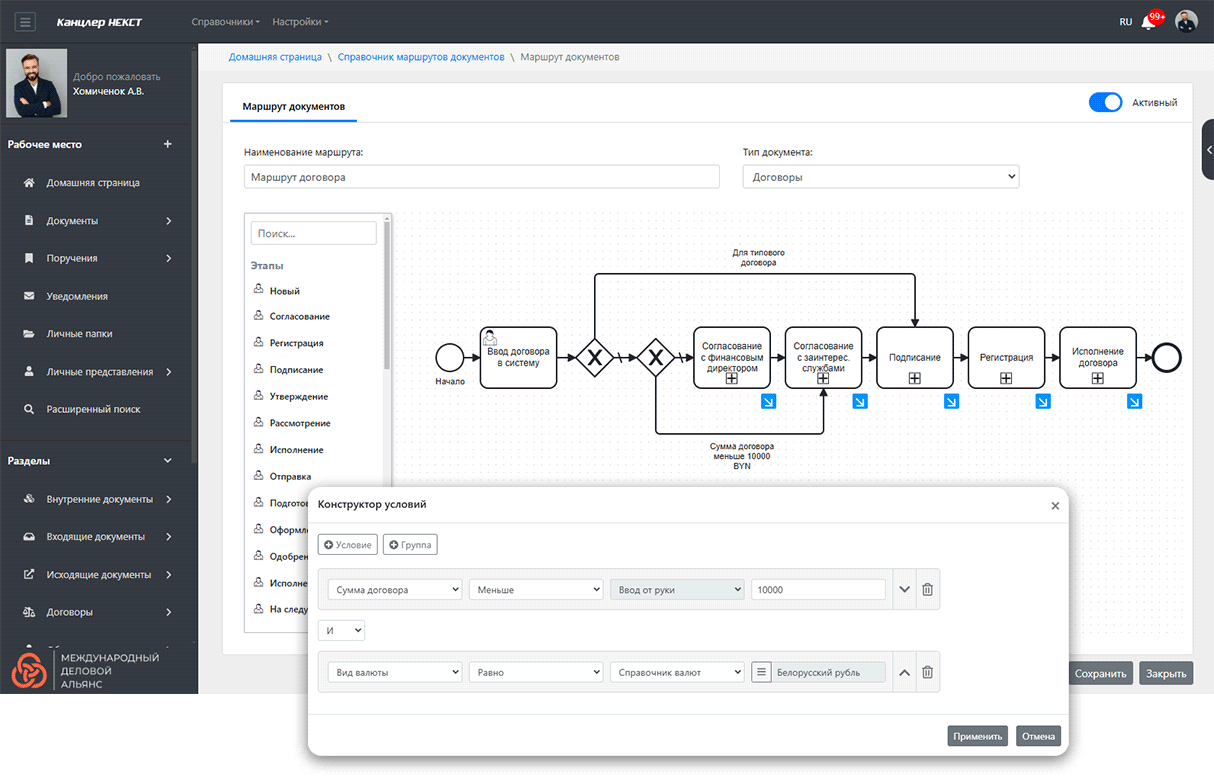Move the Вид валюты condition up

click(x=904, y=673)
